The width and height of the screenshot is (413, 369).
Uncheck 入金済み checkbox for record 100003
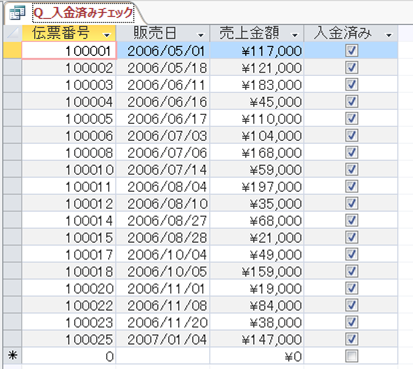click(352, 85)
